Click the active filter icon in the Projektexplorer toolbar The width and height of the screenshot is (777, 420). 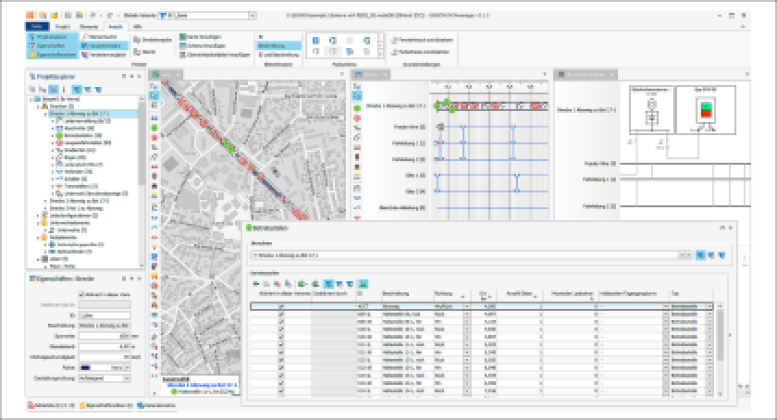click(77, 90)
